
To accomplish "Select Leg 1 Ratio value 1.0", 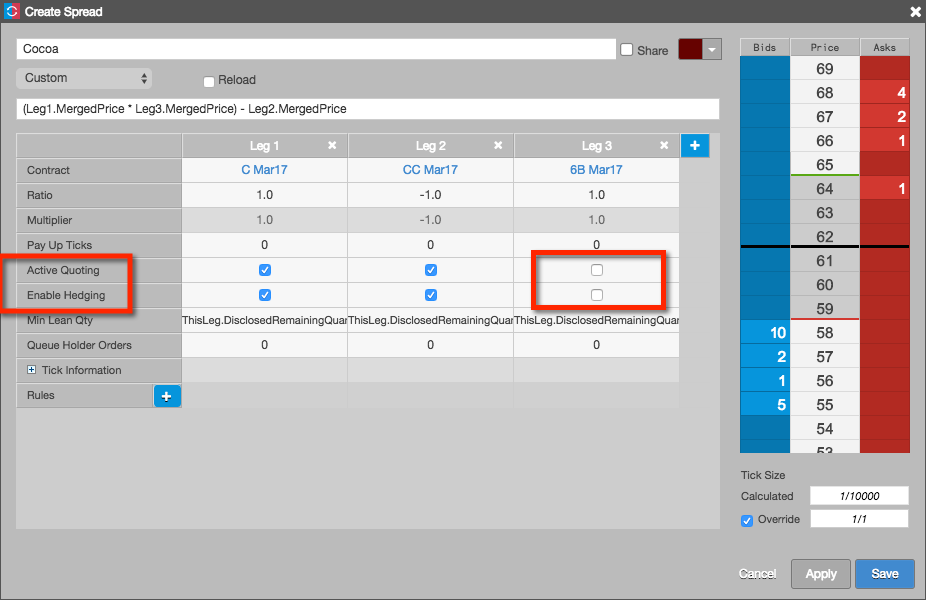I will pos(265,195).
